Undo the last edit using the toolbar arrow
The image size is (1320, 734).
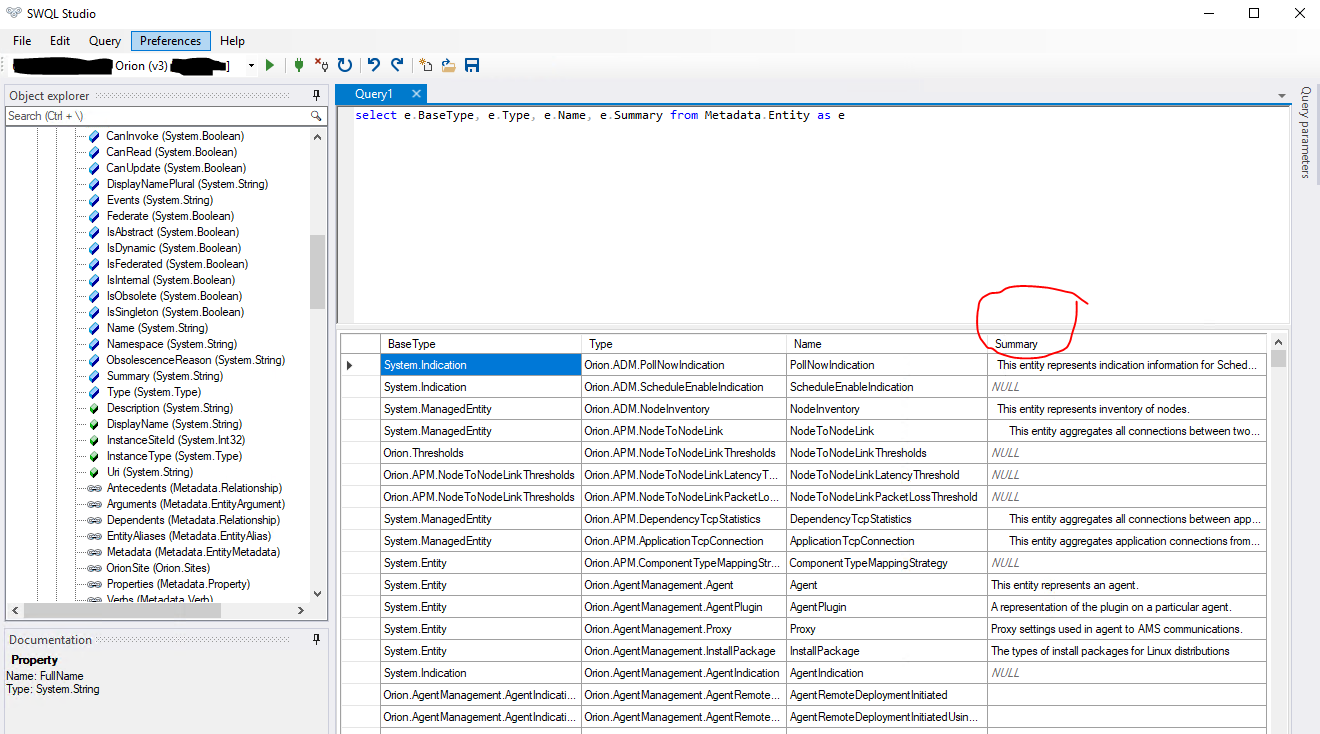pyautogui.click(x=373, y=66)
